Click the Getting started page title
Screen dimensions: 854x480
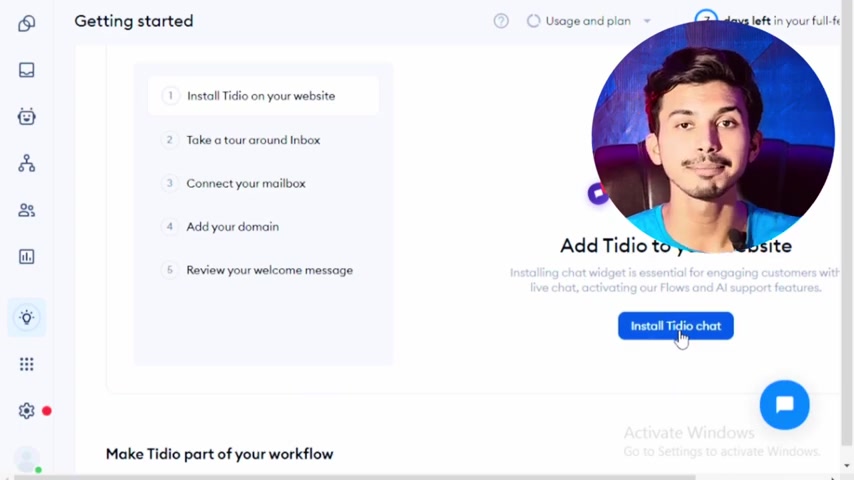[134, 21]
